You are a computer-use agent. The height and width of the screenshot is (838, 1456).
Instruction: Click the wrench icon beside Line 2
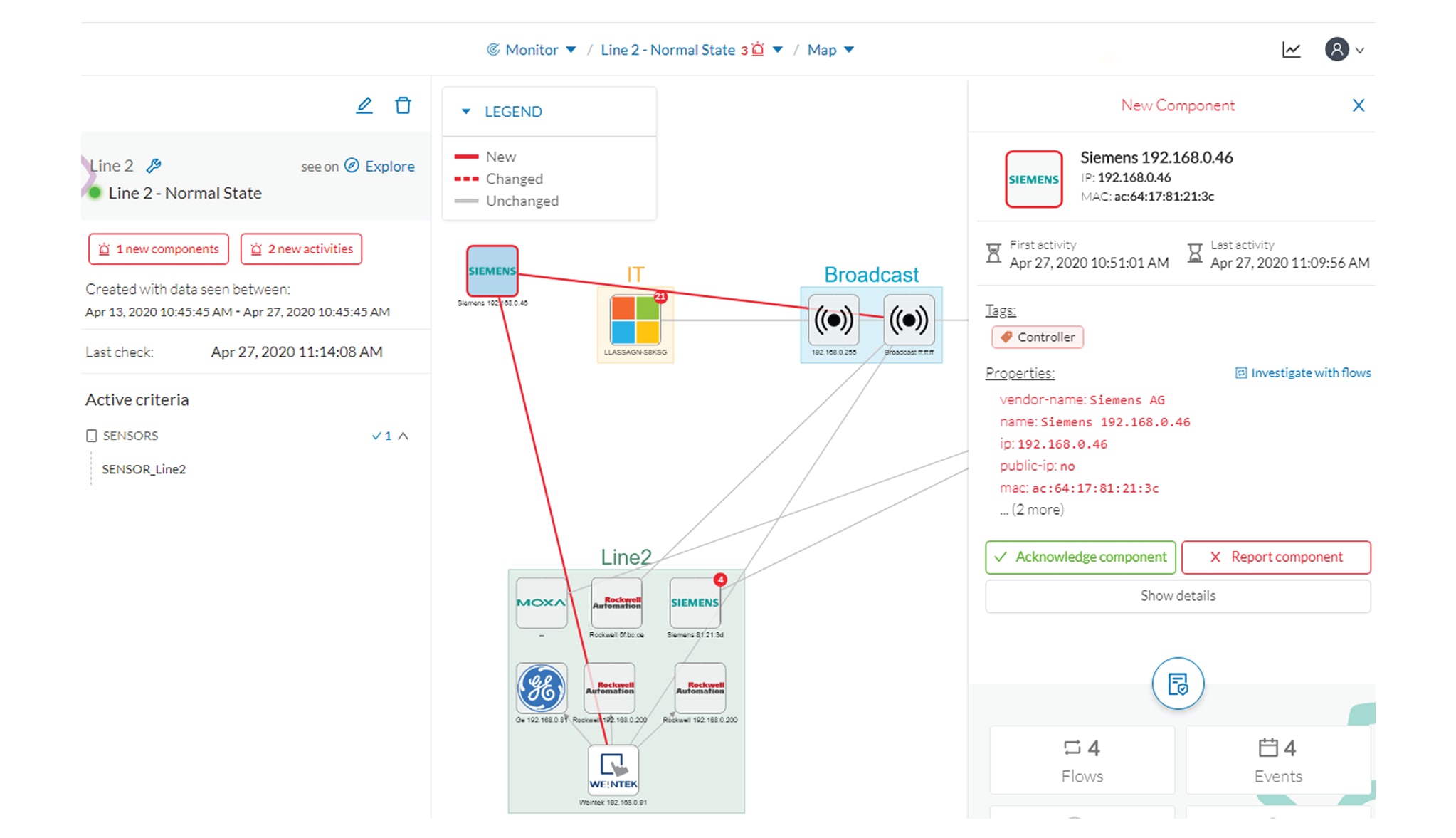tap(154, 166)
